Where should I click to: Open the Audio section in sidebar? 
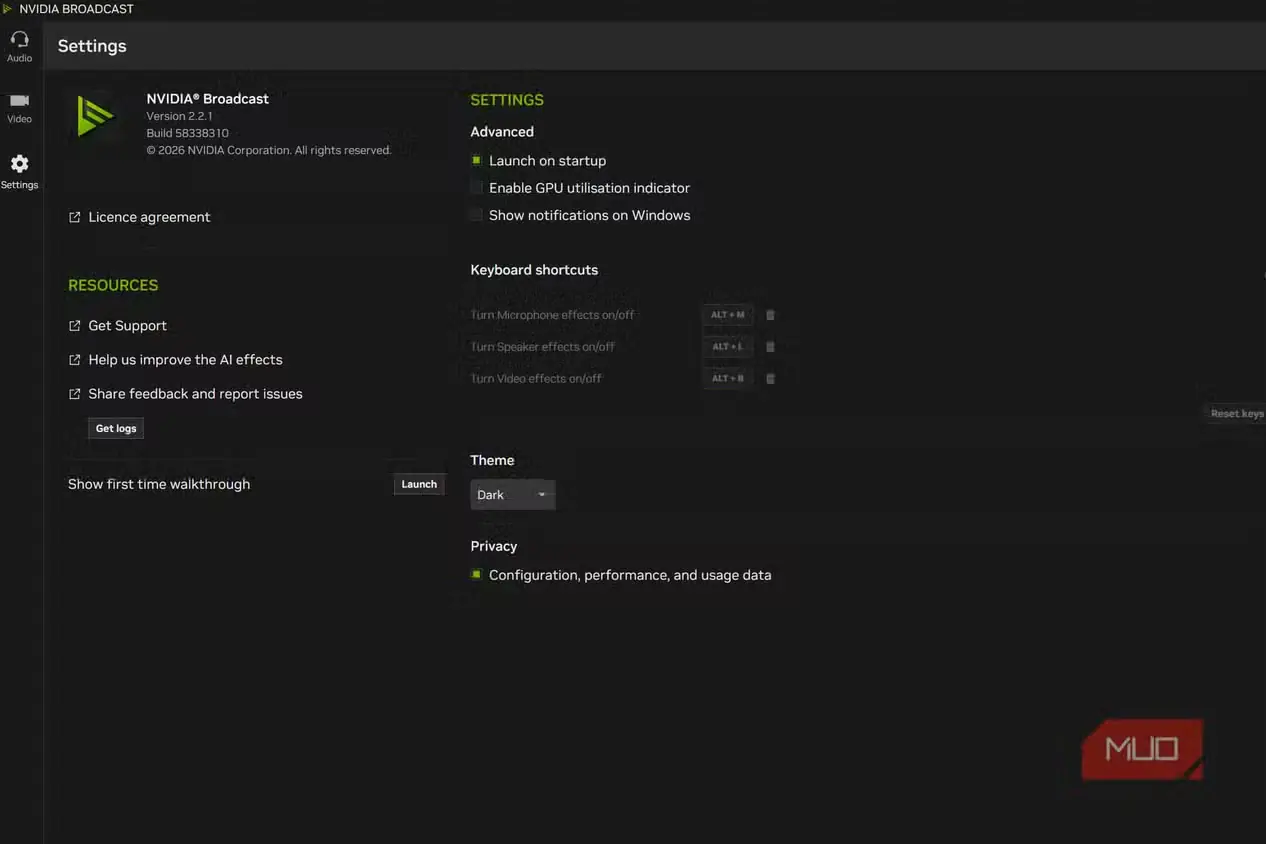(x=19, y=47)
